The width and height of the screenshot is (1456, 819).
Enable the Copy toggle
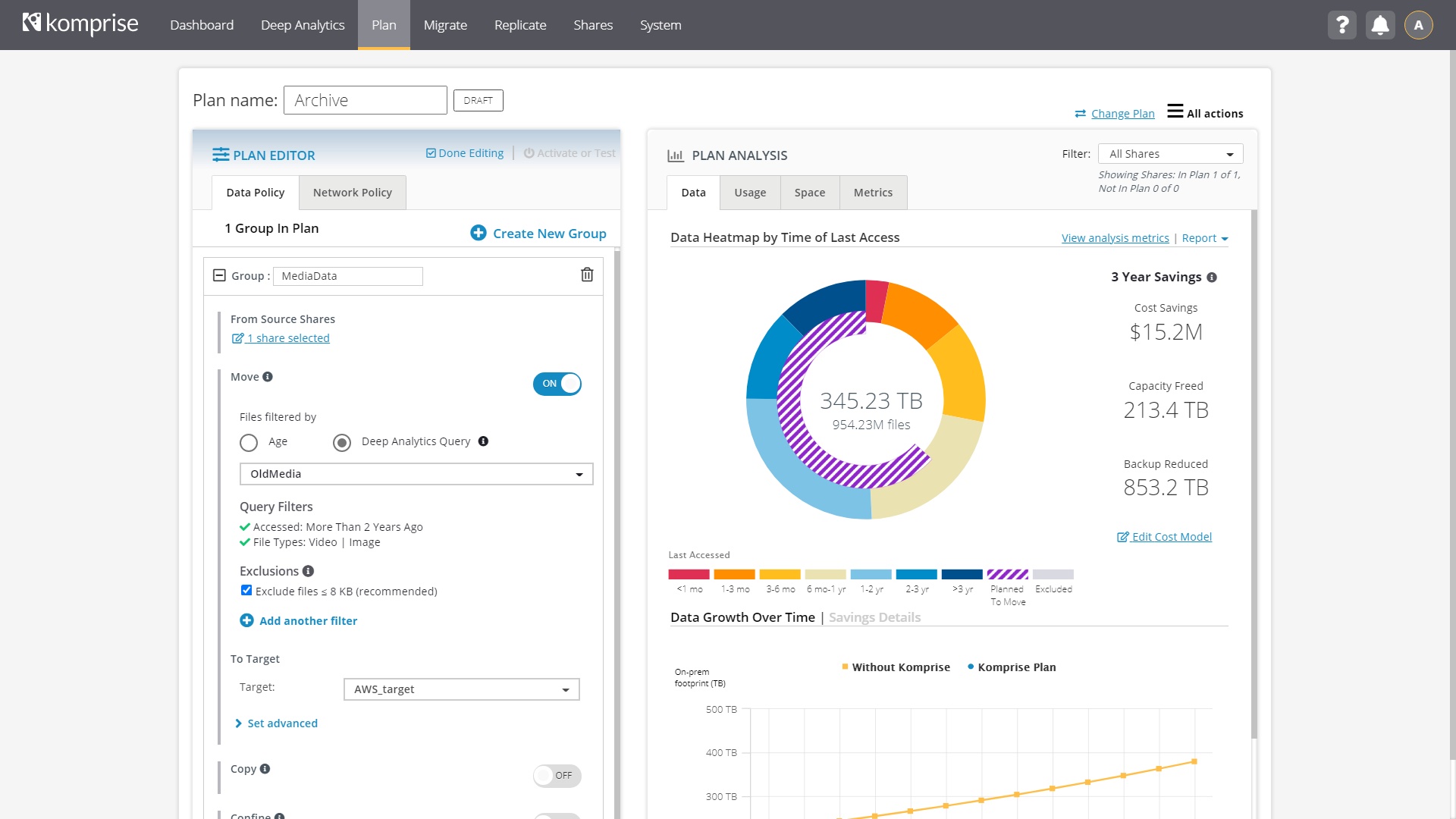557,775
